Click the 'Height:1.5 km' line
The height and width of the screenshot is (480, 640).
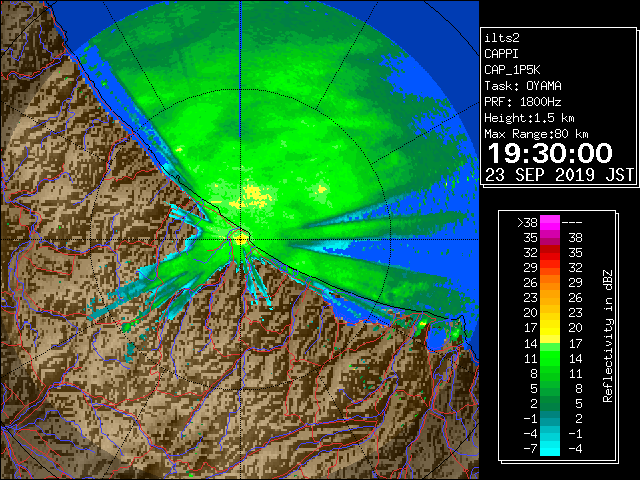(x=529, y=118)
